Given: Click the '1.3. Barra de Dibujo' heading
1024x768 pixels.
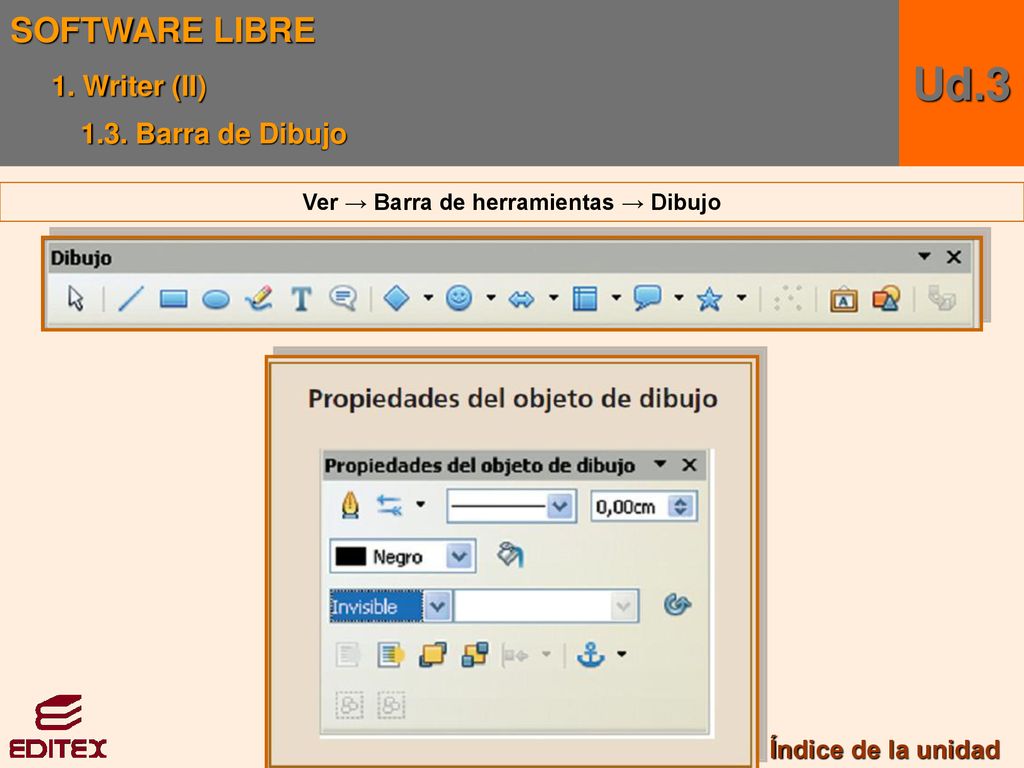Looking at the screenshot, I should click(214, 133).
